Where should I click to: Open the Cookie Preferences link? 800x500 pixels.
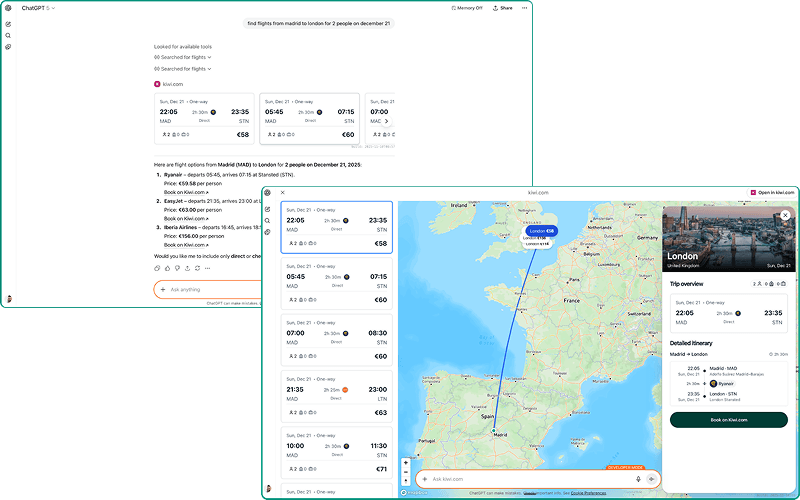coord(588,493)
